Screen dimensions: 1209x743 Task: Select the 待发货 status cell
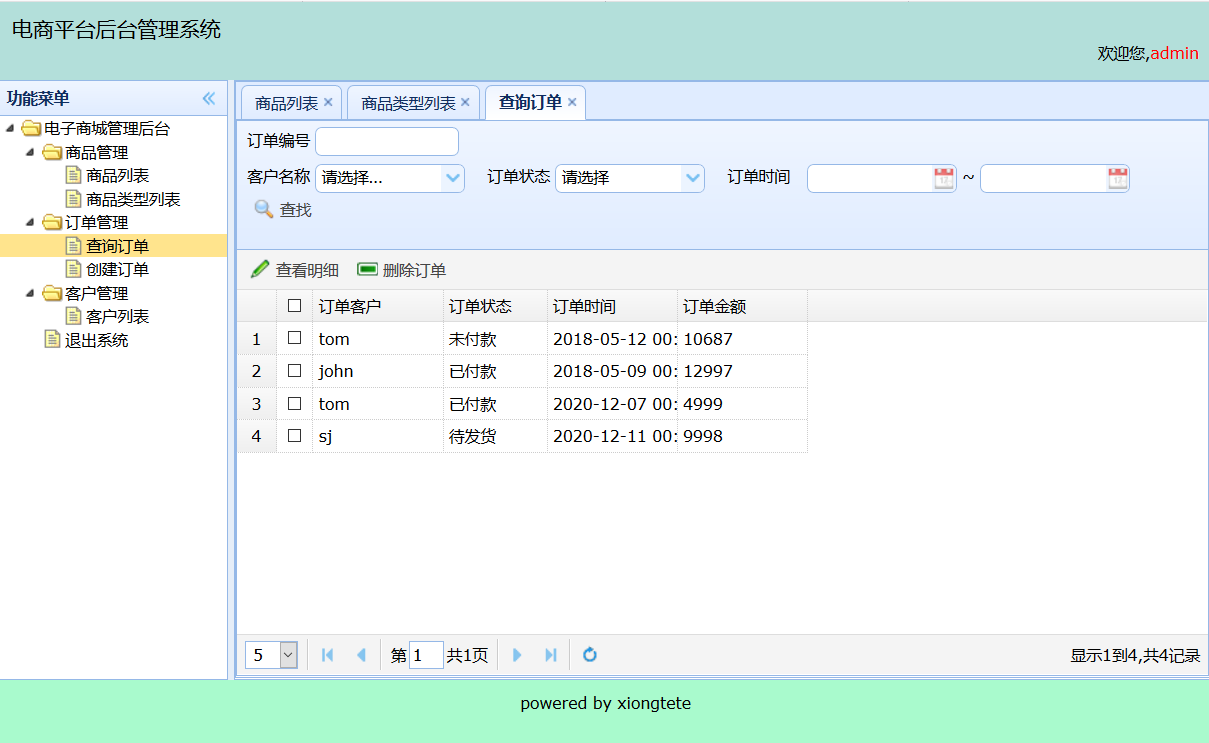click(x=495, y=436)
